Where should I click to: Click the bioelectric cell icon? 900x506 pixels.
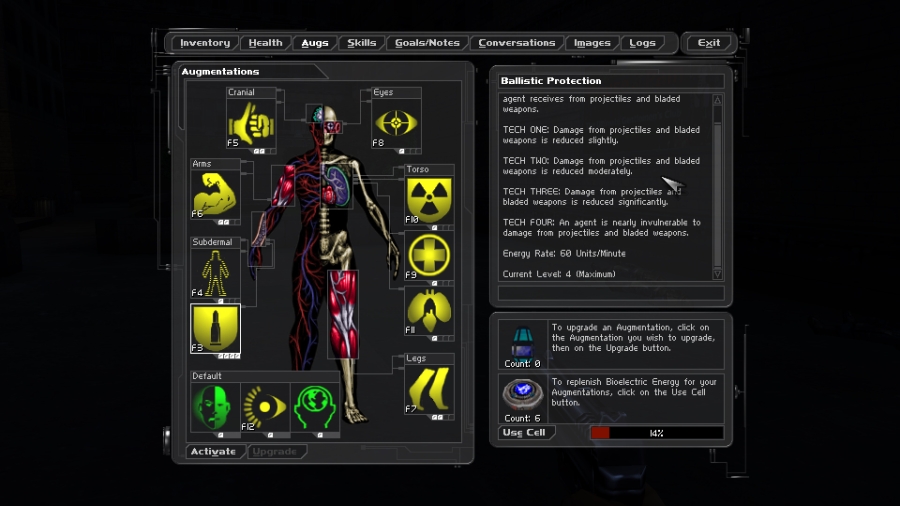tap(522, 395)
